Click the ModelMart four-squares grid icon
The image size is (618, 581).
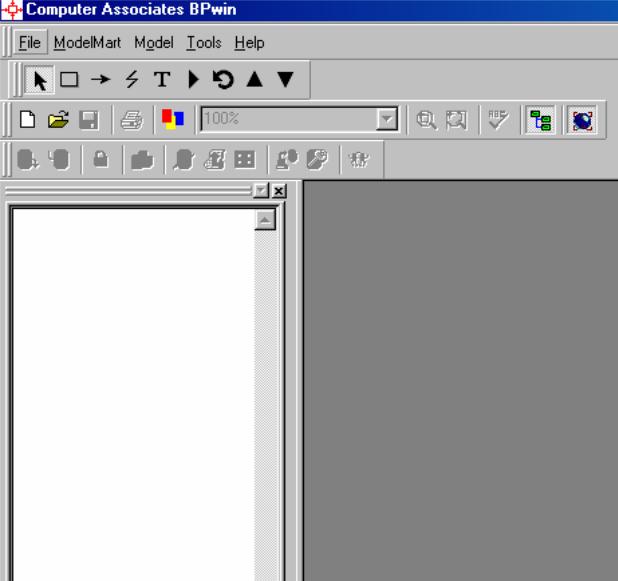pos(245,160)
